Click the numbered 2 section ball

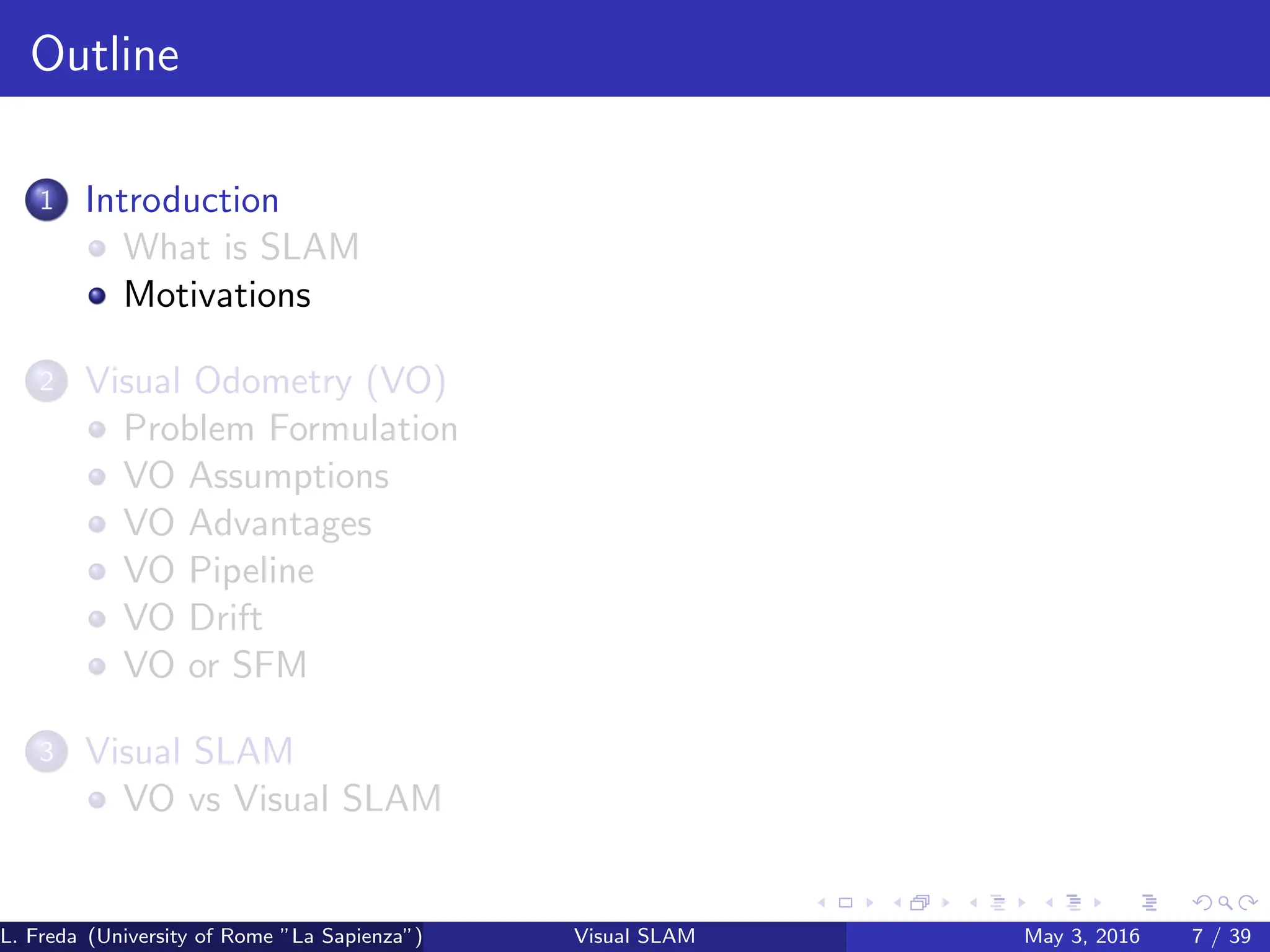pyautogui.click(x=47, y=381)
